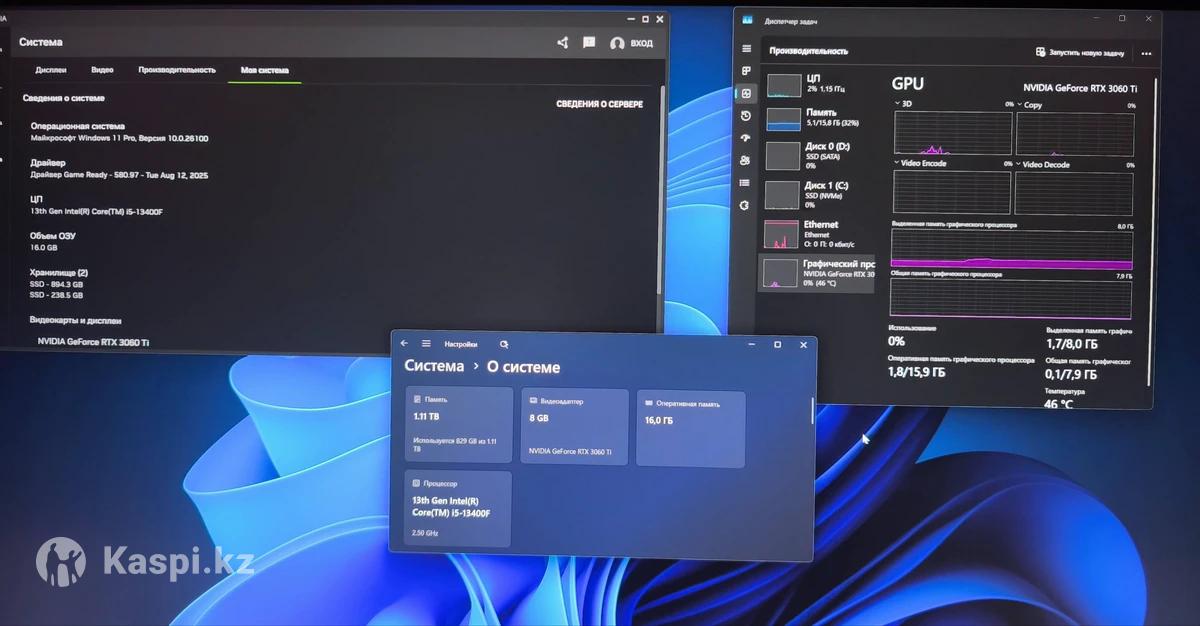Switch to the Дисплеи tab in NVIDIA app
The height and width of the screenshot is (626, 1200).
pyautogui.click(x=51, y=70)
